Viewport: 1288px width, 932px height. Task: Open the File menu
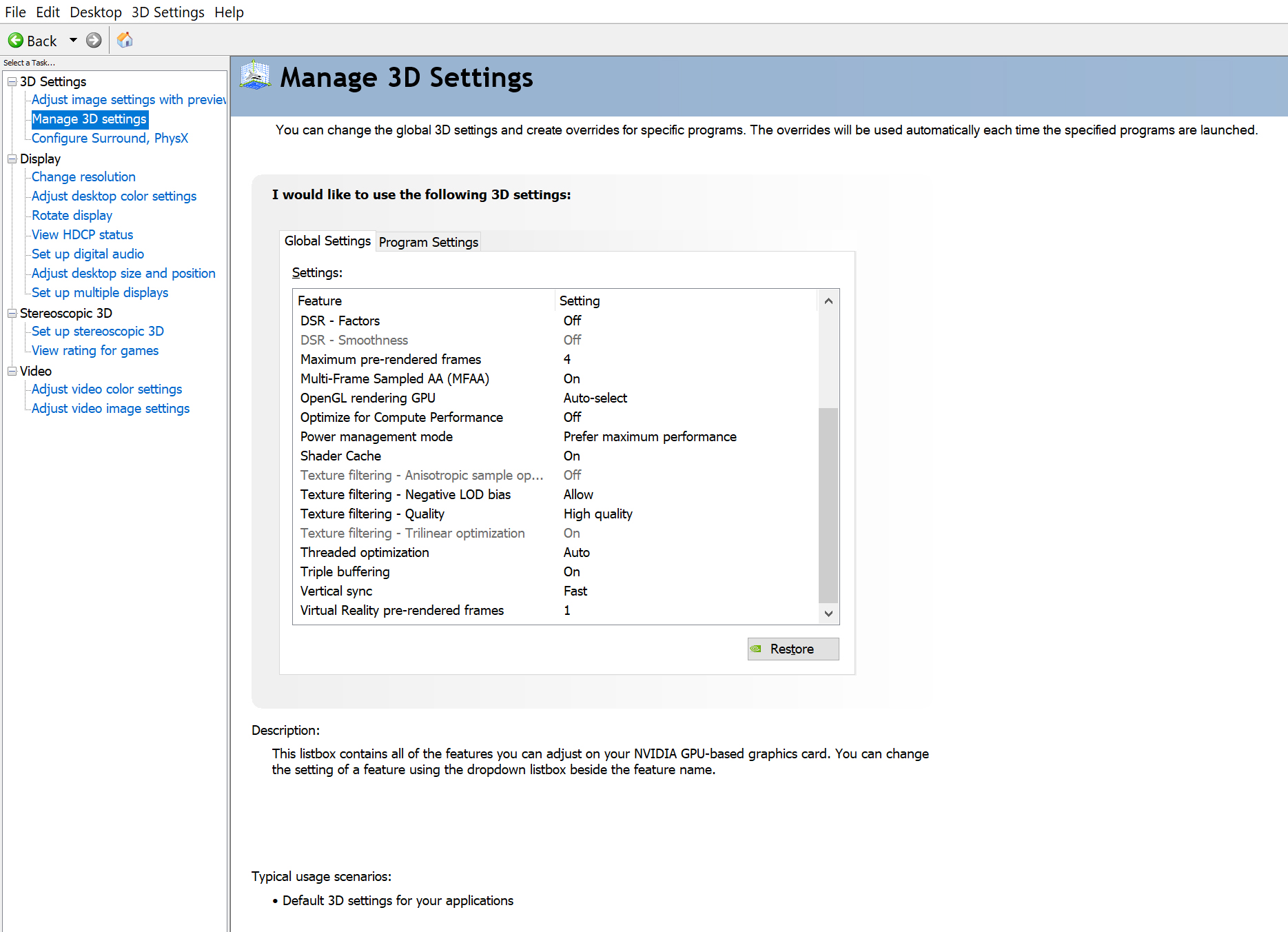15,12
